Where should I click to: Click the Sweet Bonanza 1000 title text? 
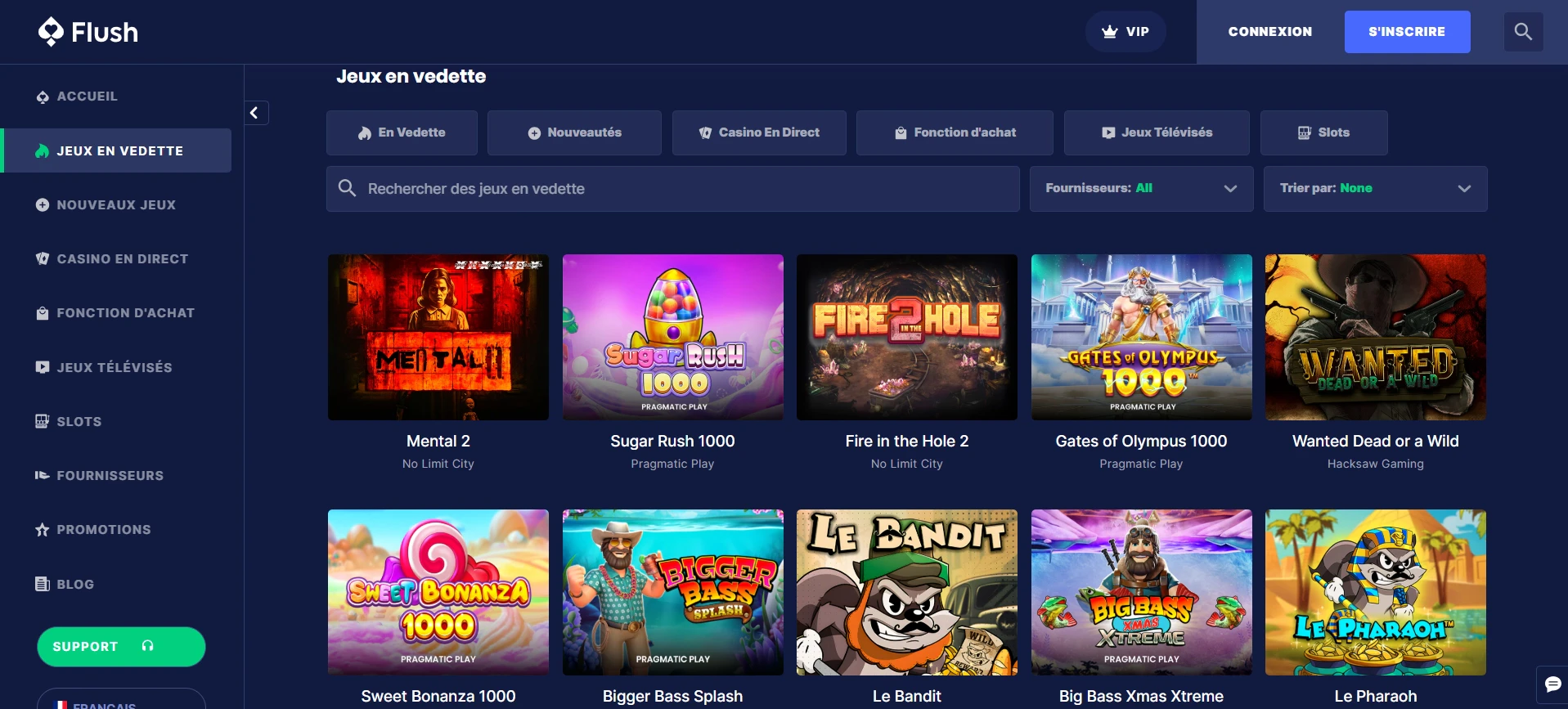(438, 697)
